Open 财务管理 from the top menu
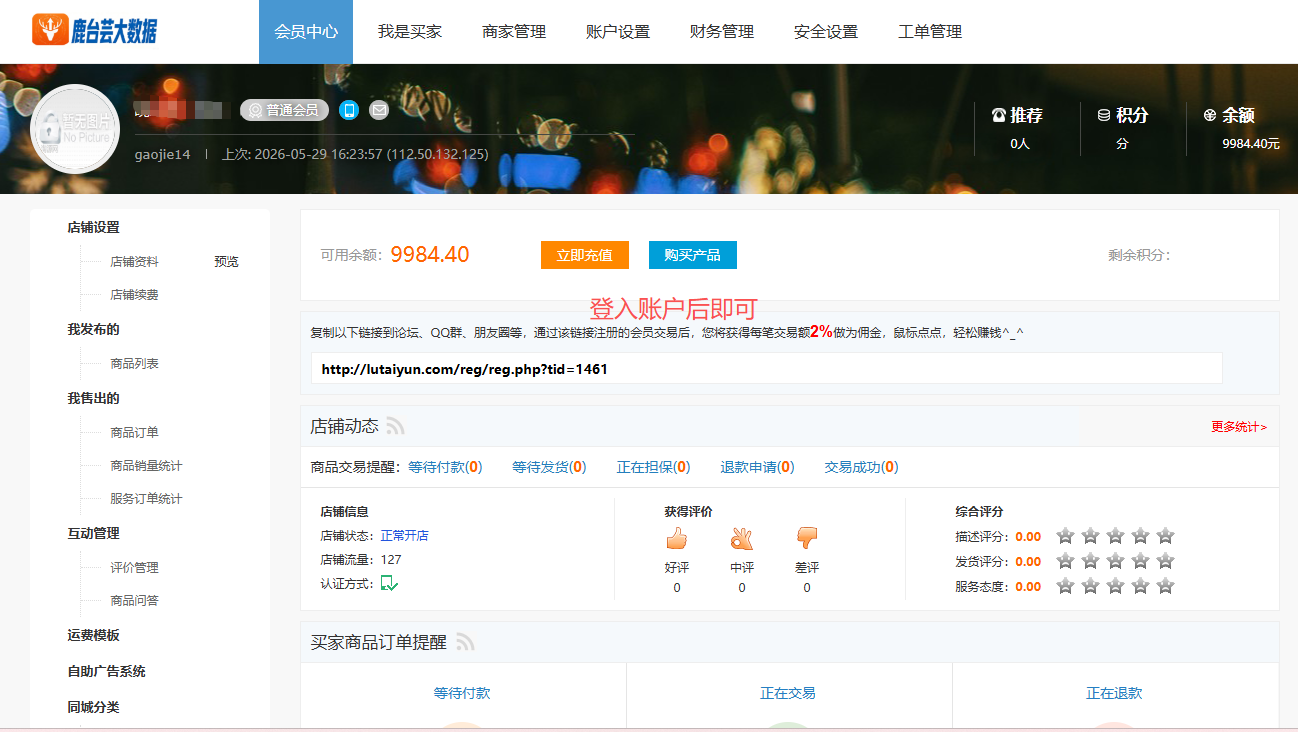Screen dimensions: 1298x732 pos(722,32)
